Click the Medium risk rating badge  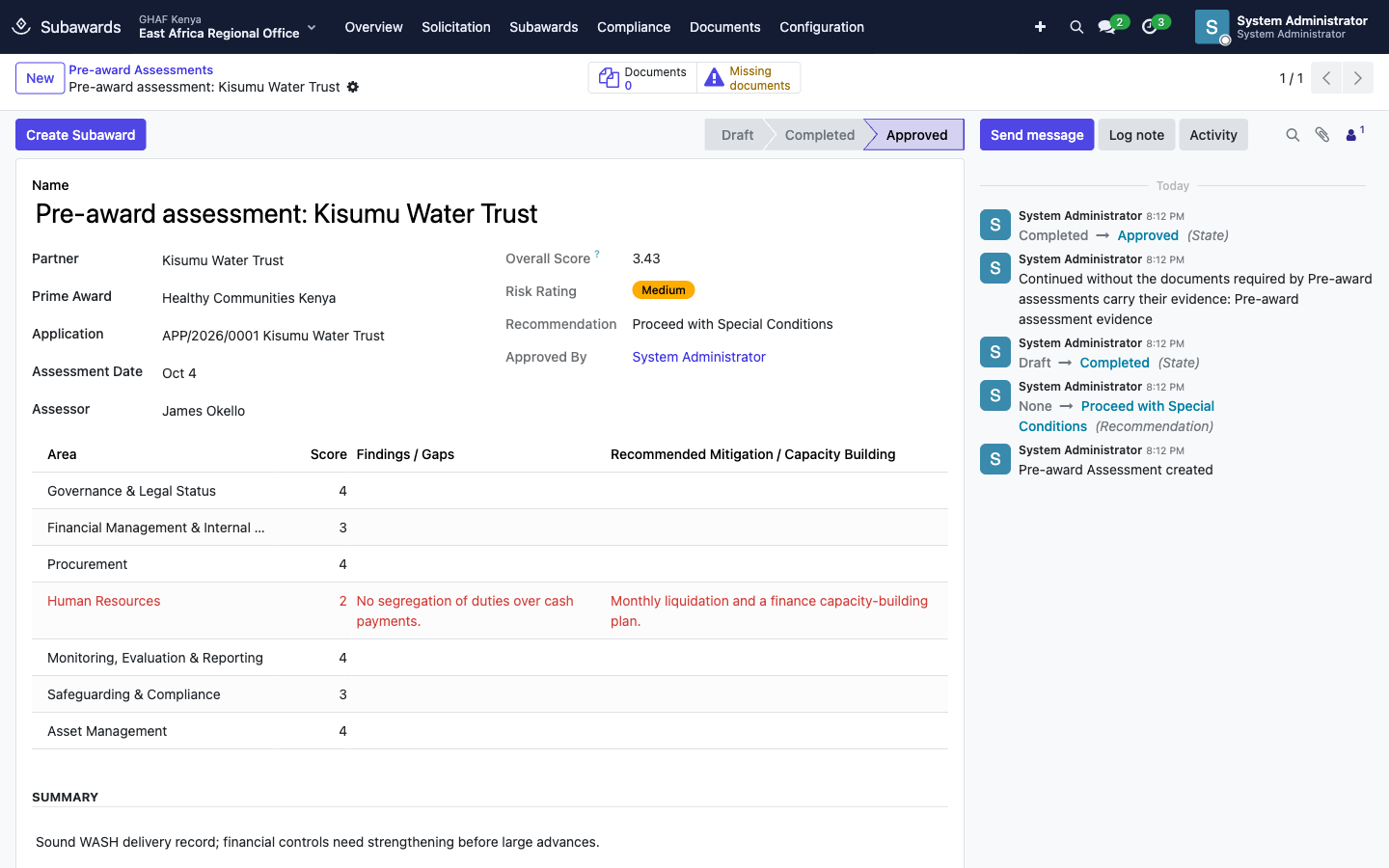664,290
